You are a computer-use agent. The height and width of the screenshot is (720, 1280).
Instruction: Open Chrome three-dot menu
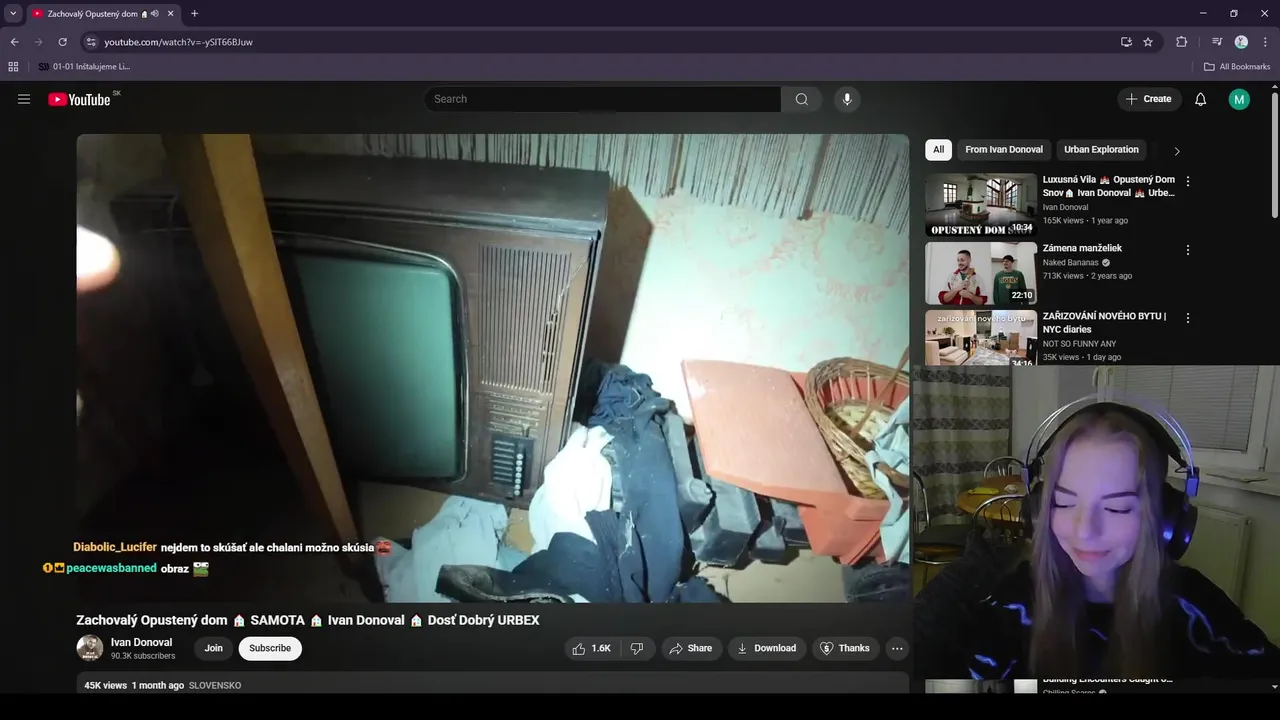click(x=1265, y=42)
